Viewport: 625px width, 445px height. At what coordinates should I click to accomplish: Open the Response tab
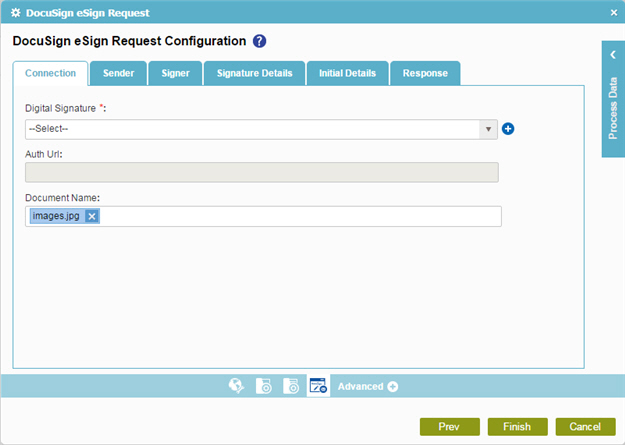[x=425, y=73]
